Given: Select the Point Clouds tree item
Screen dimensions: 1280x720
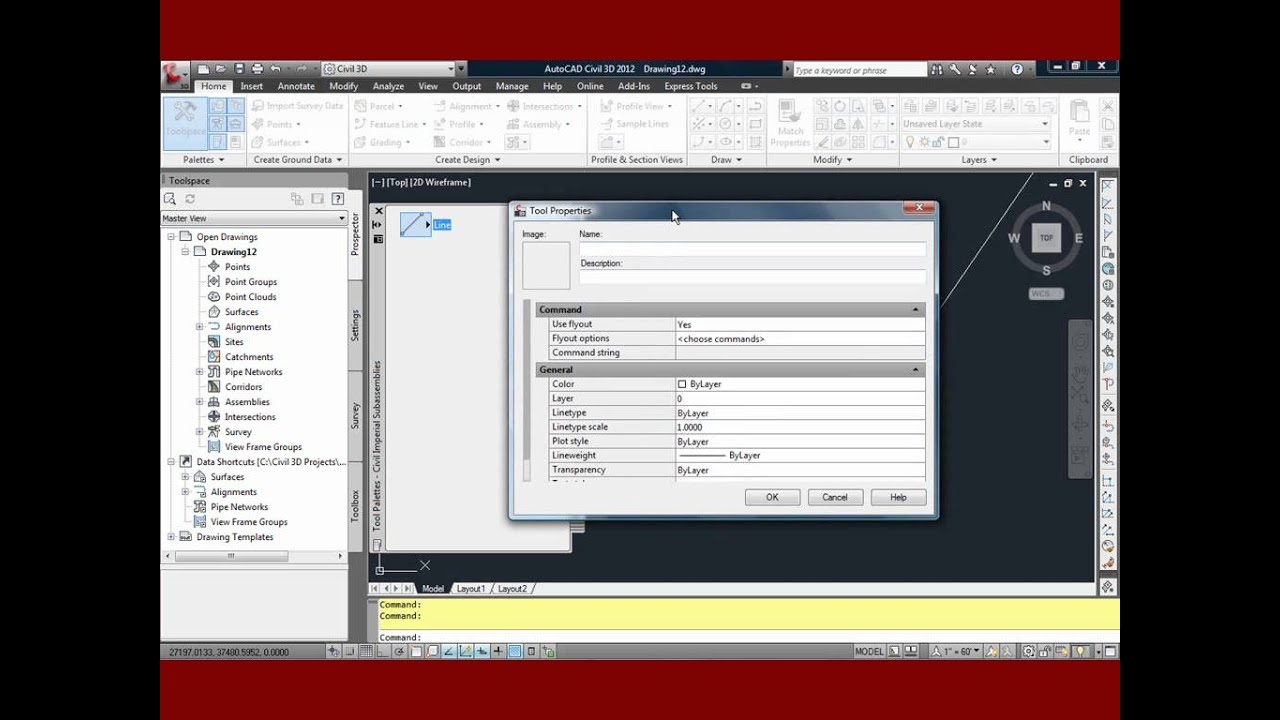Looking at the screenshot, I should (x=250, y=297).
